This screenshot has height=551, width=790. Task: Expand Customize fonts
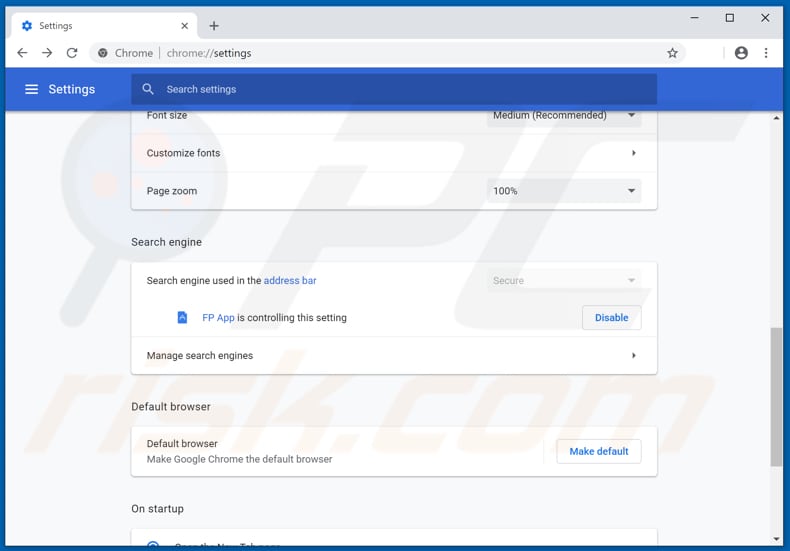pyautogui.click(x=633, y=153)
